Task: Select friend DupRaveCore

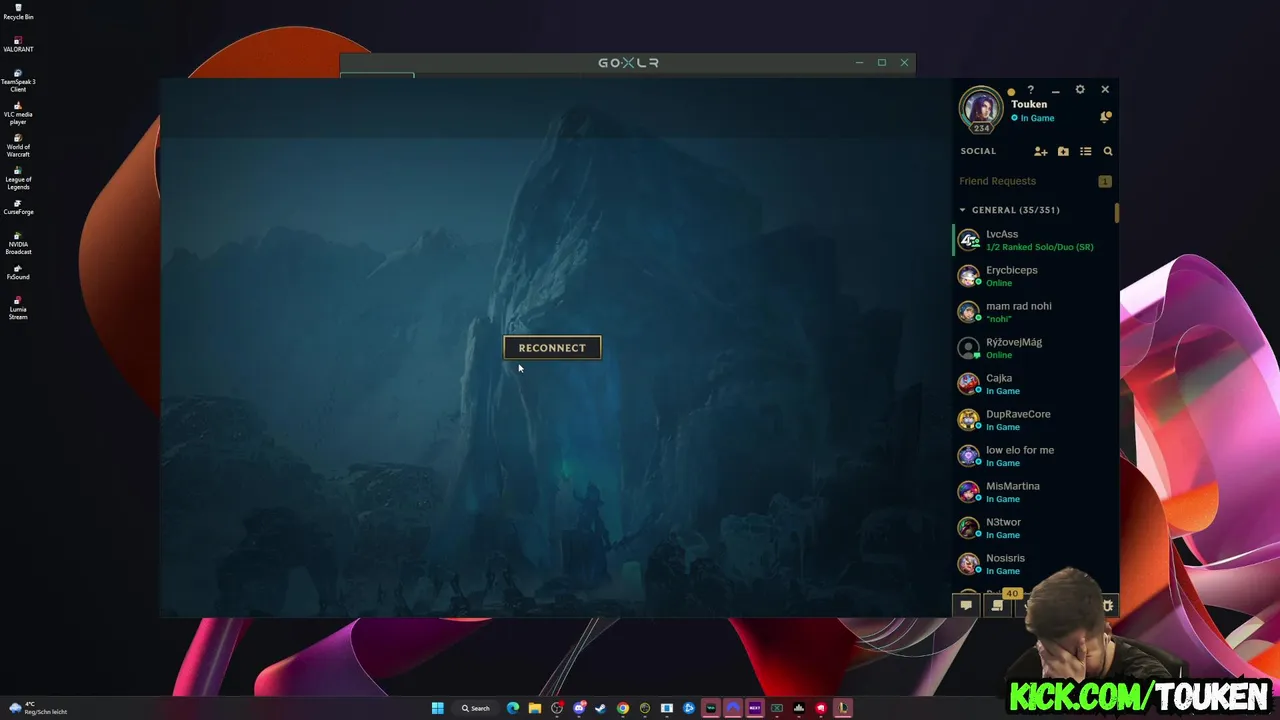Action: tap(1035, 420)
